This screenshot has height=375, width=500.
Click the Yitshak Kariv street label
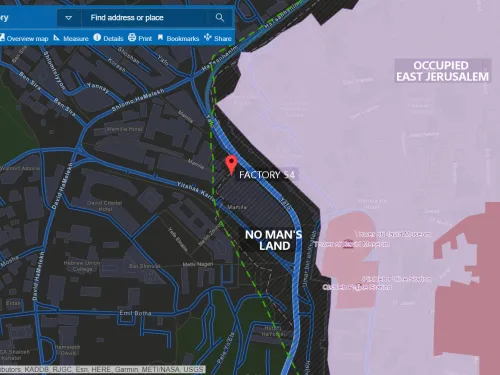tap(197, 191)
